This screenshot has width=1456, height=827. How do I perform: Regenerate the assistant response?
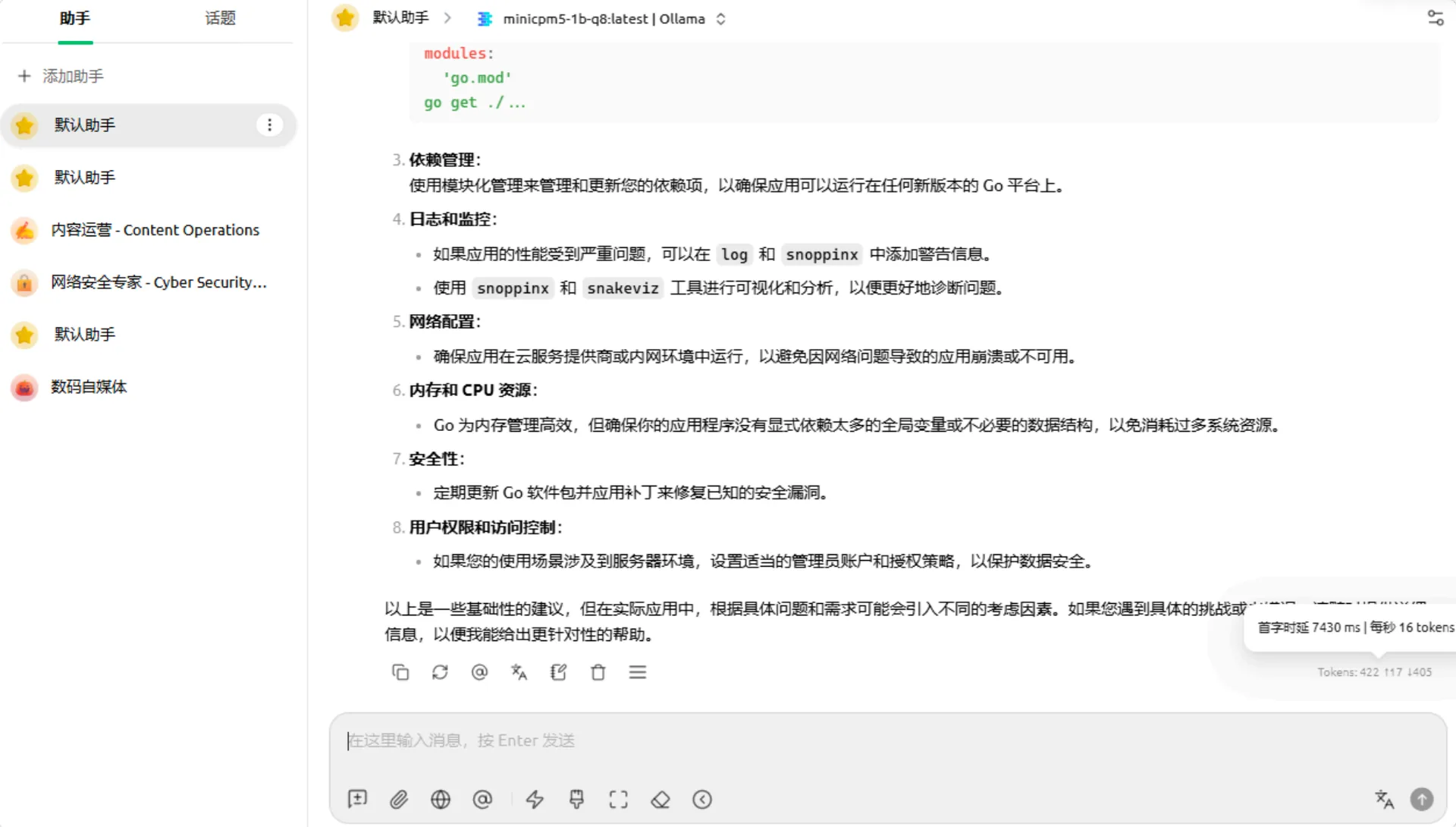pos(440,672)
